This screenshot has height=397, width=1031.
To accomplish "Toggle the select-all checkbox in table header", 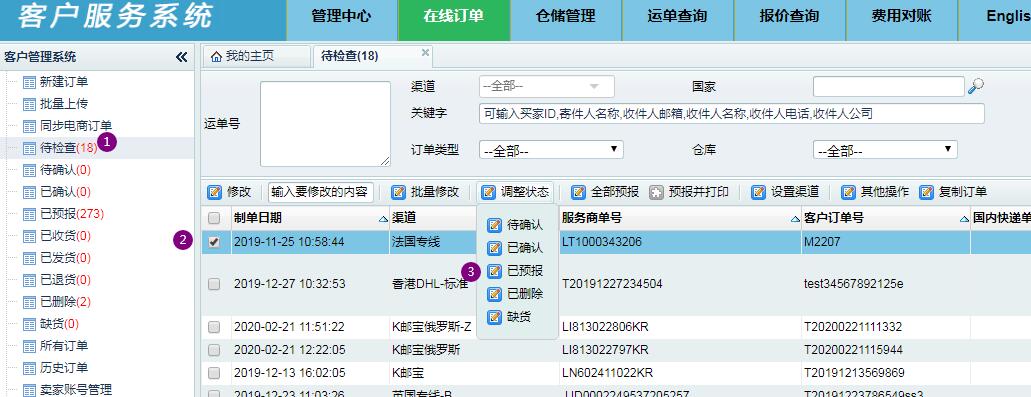I will pos(214,218).
